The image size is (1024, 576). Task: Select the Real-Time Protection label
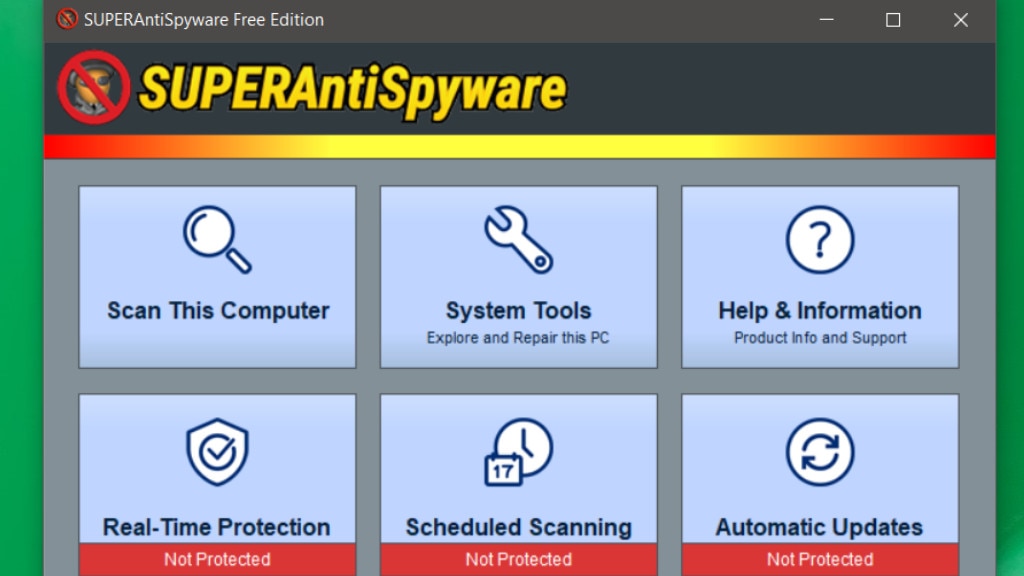(216, 527)
